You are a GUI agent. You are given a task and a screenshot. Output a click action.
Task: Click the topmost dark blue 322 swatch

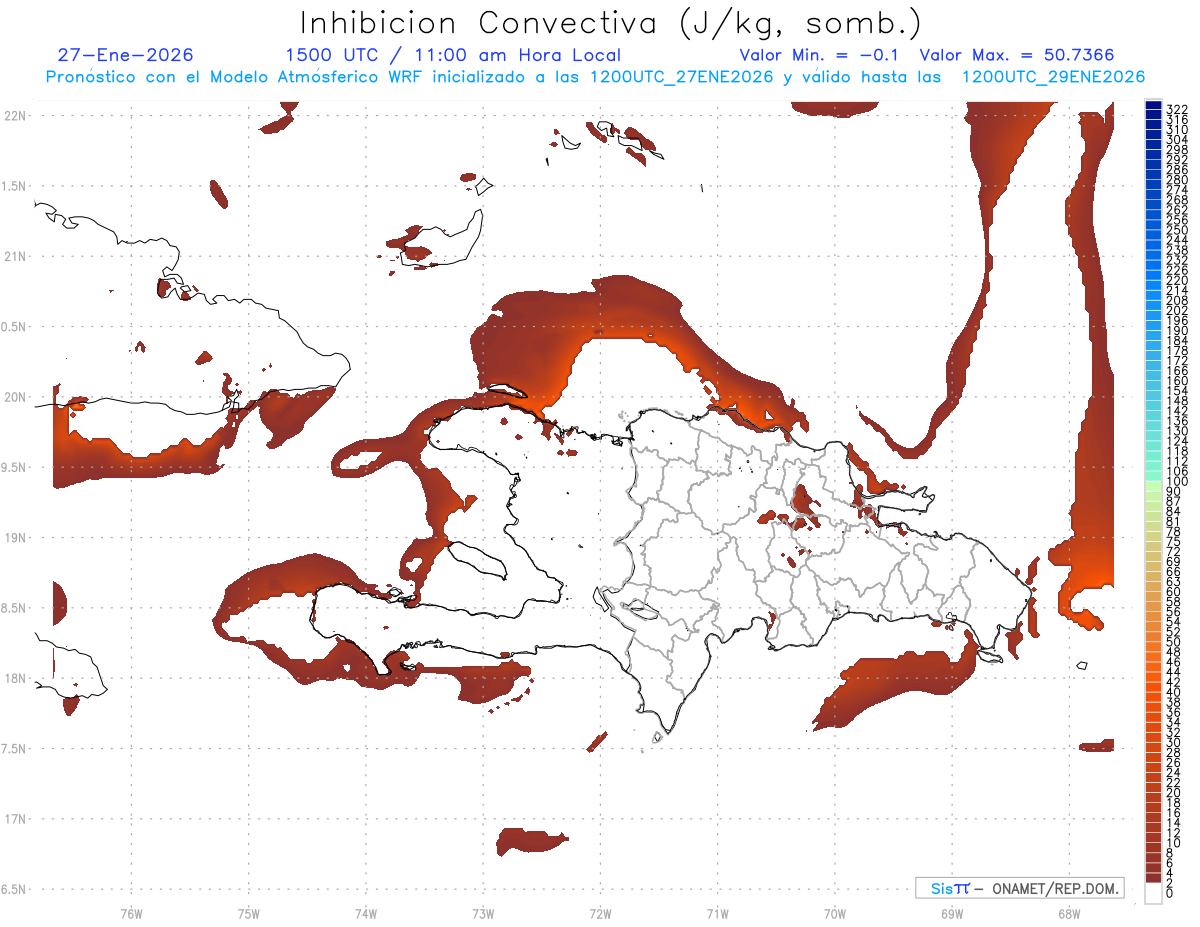[1154, 107]
